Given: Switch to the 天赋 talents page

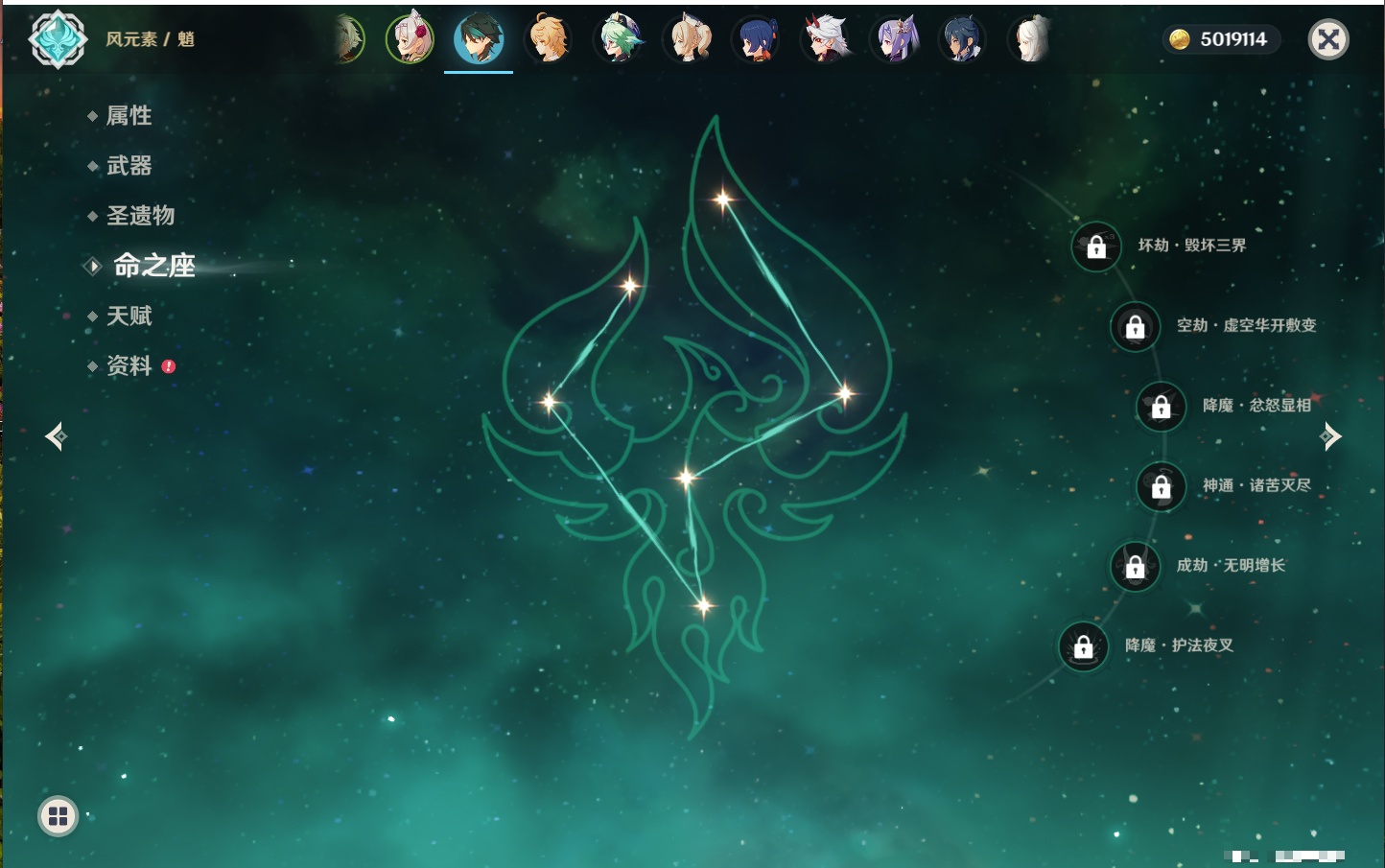Looking at the screenshot, I should tap(129, 316).
